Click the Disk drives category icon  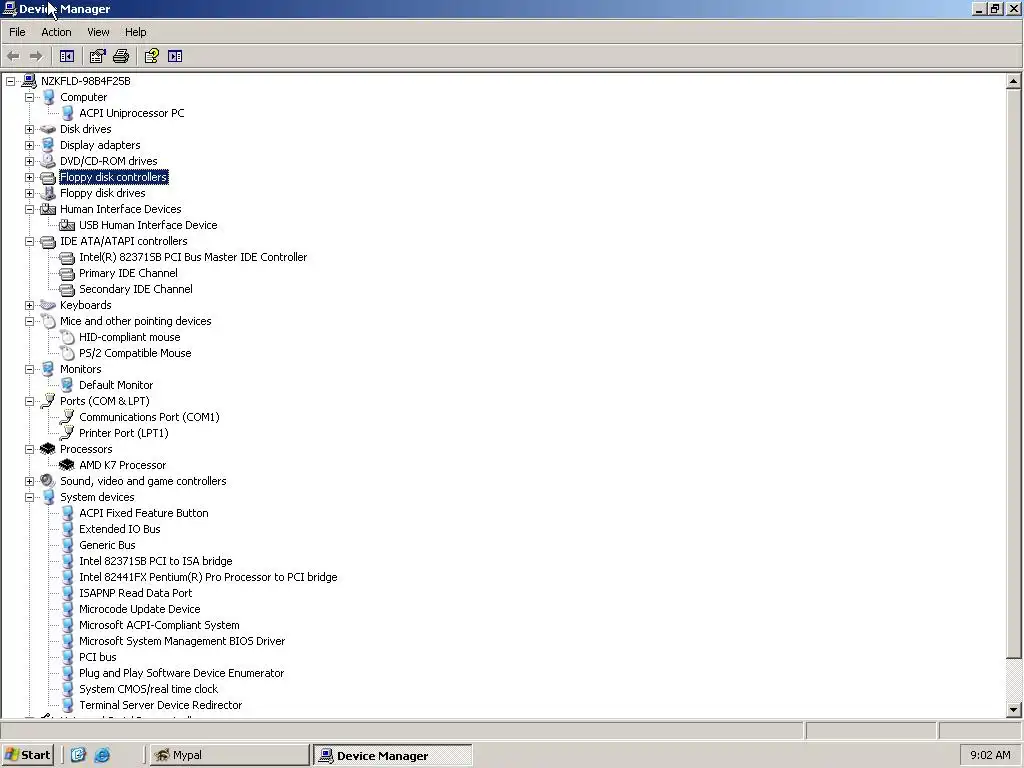pyautogui.click(x=48, y=129)
